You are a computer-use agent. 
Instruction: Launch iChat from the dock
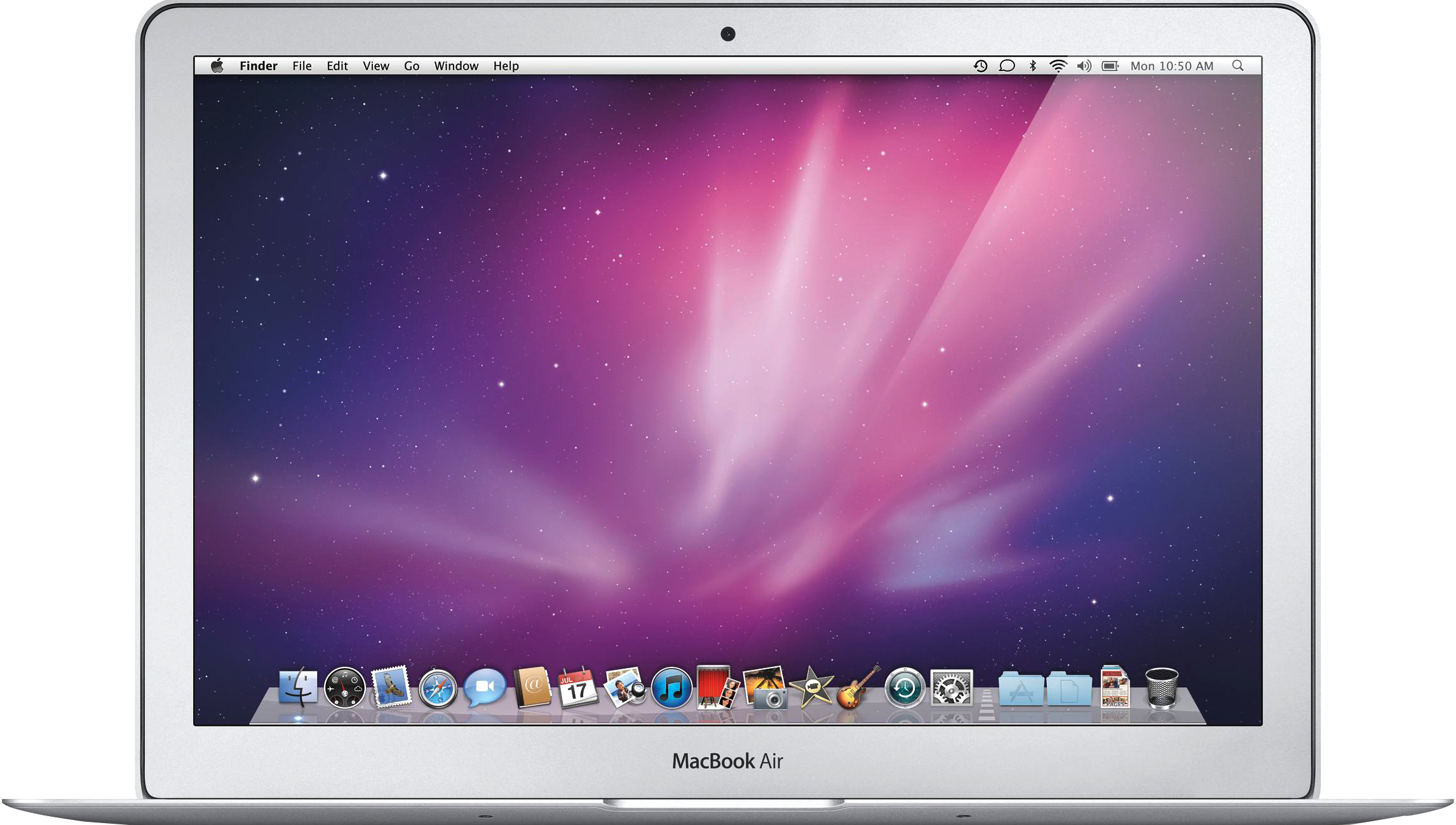pyautogui.click(x=484, y=687)
